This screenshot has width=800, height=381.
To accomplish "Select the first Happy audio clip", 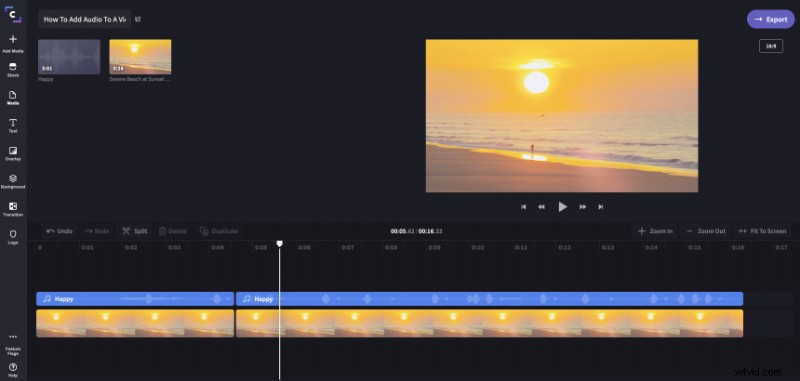I will coord(135,299).
